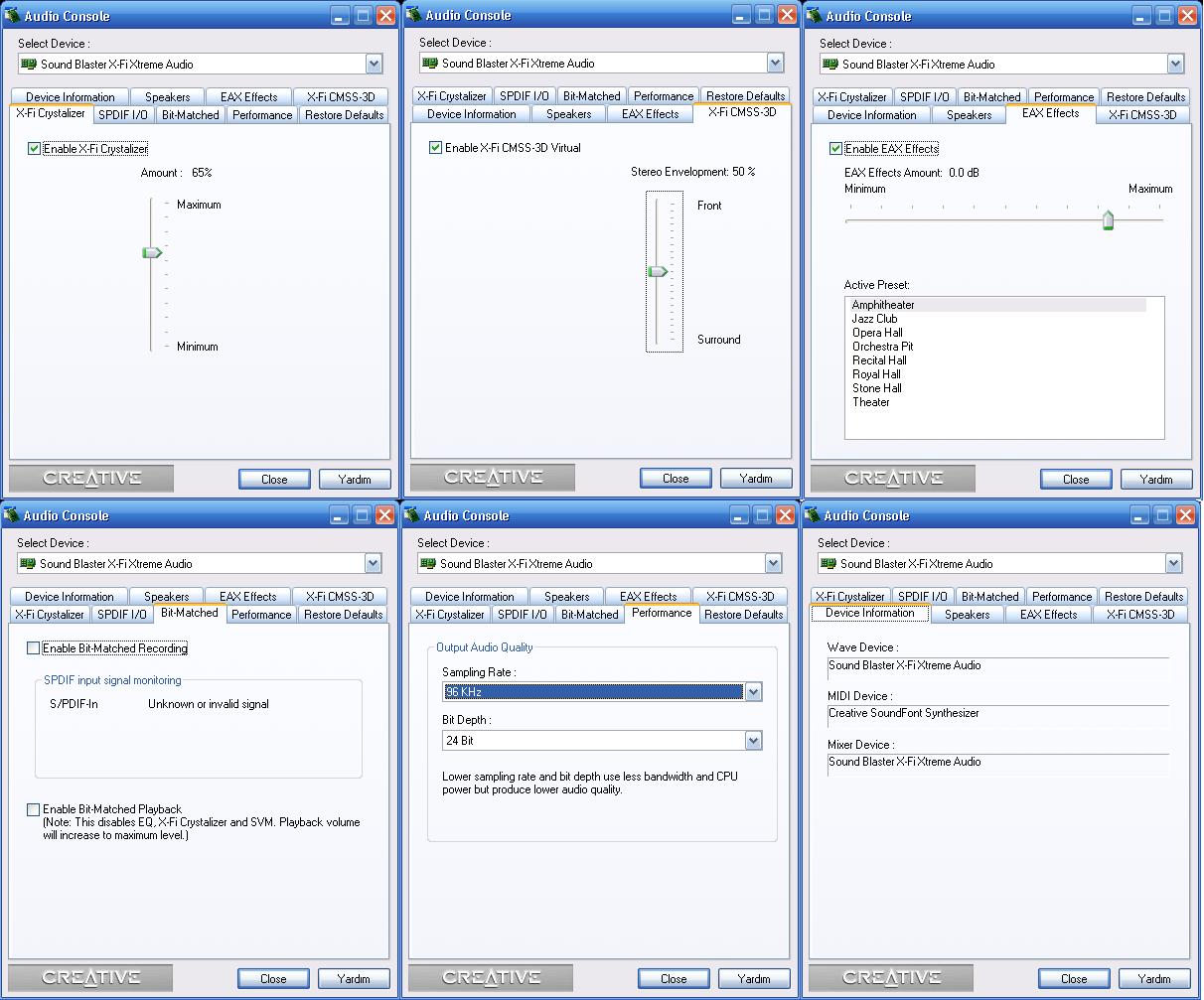Click the Yardım button in the Bit-Matched window

point(354,979)
